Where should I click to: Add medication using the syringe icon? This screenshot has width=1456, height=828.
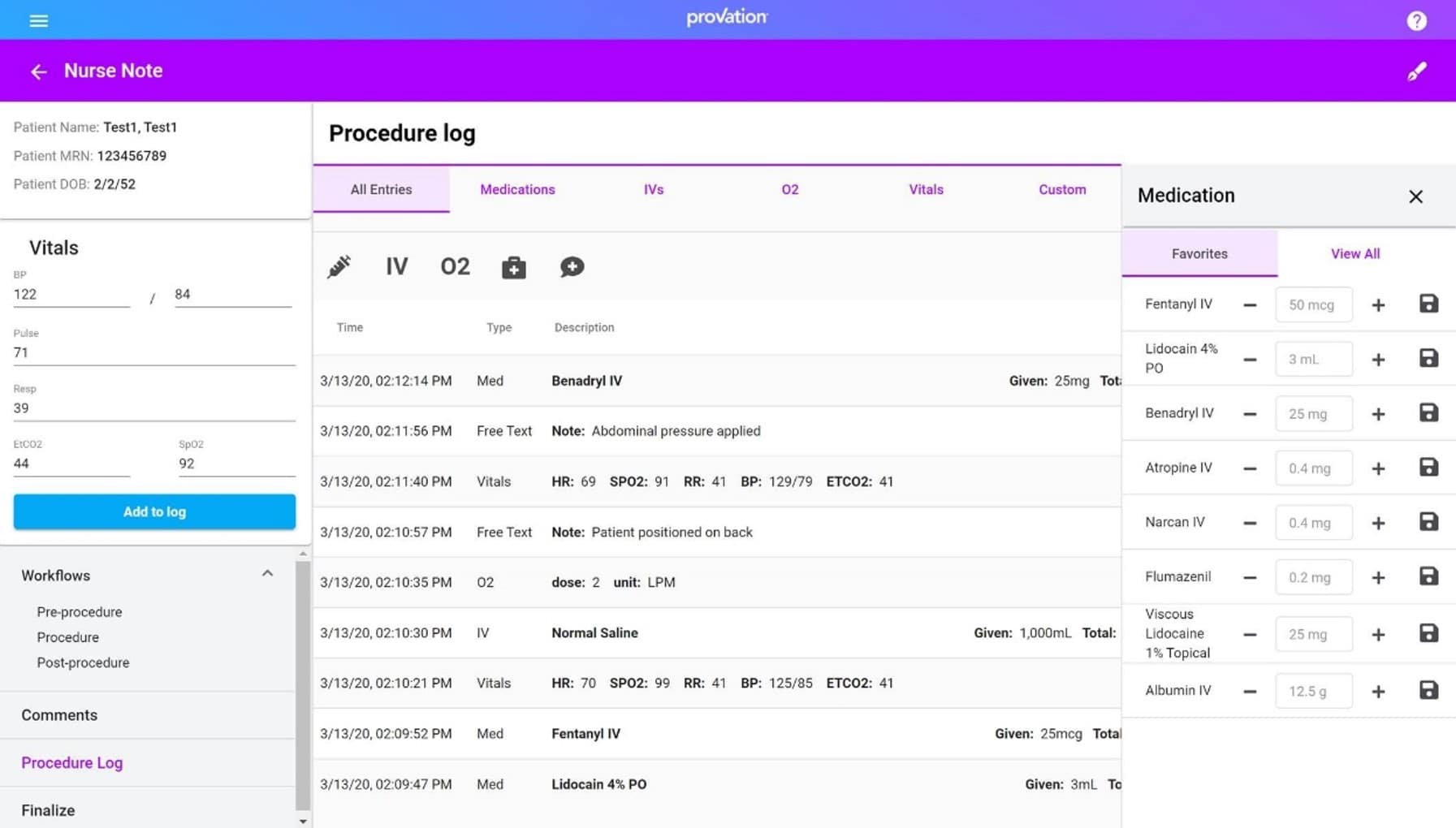point(339,266)
